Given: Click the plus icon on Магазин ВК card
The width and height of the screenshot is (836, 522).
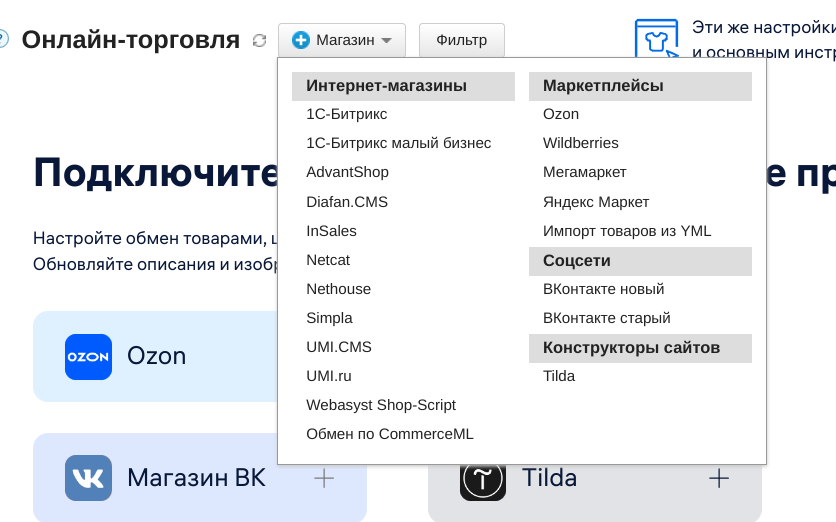Looking at the screenshot, I should 324,478.
